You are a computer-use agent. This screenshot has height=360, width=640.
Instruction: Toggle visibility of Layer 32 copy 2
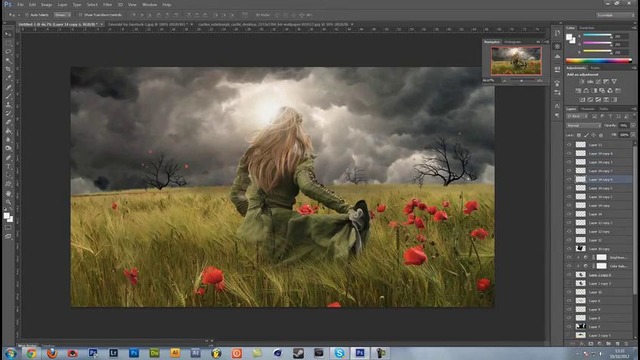click(569, 223)
